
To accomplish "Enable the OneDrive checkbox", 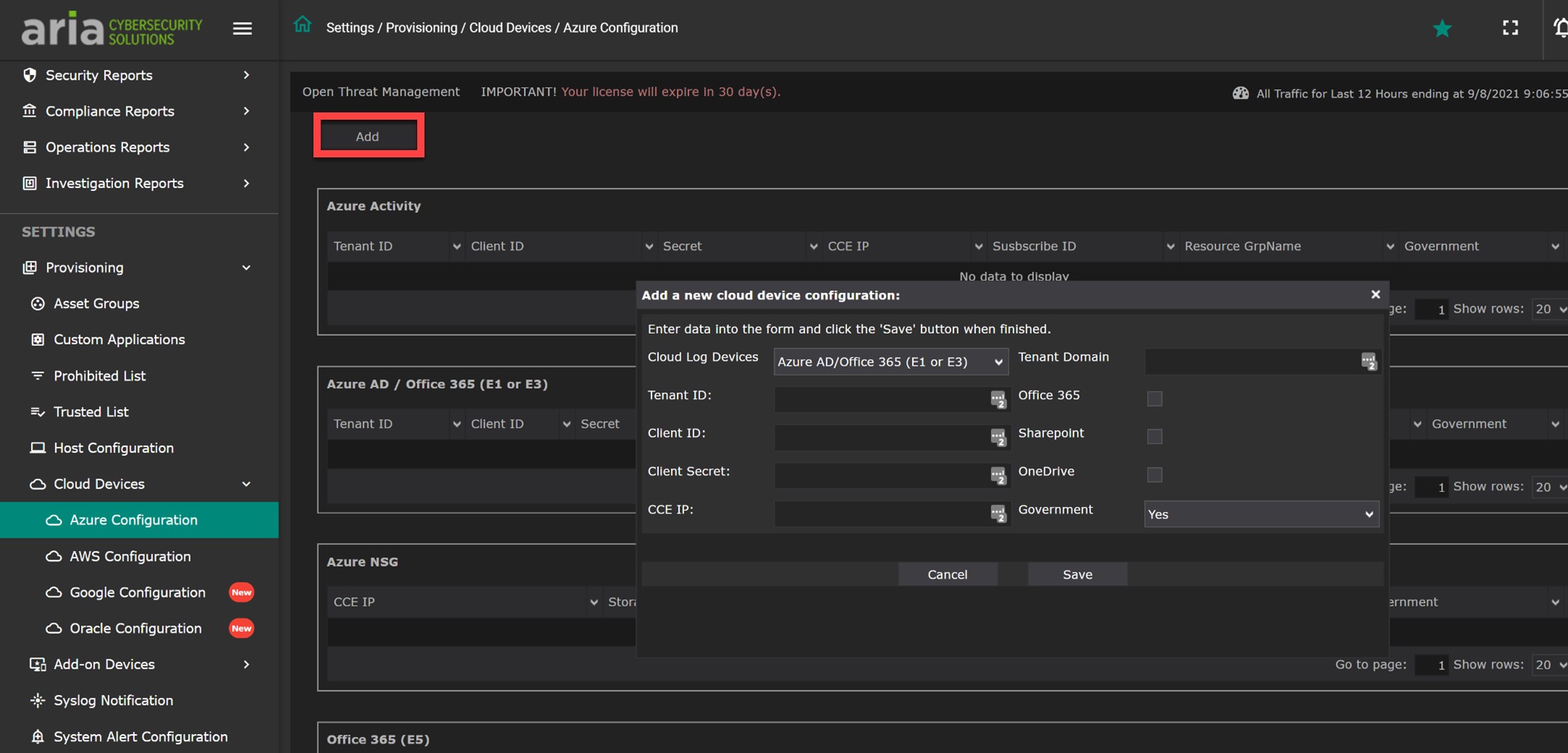I will [1154, 474].
